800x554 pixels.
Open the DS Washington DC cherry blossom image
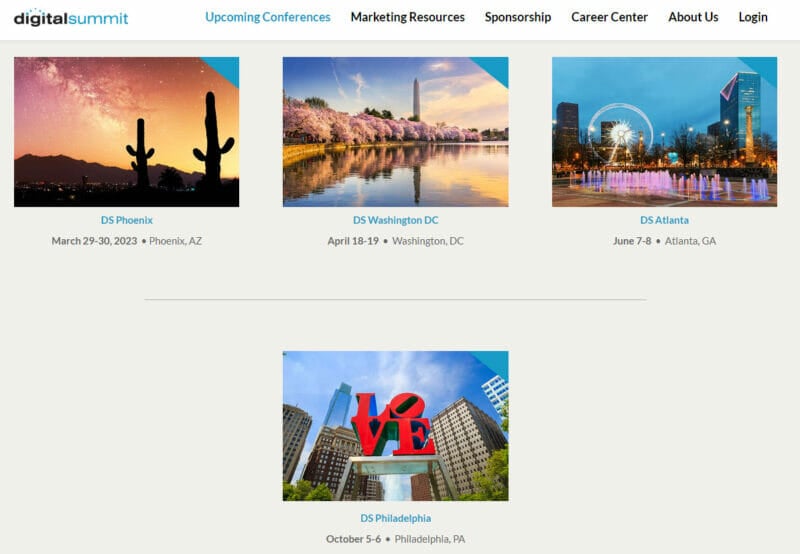point(395,132)
